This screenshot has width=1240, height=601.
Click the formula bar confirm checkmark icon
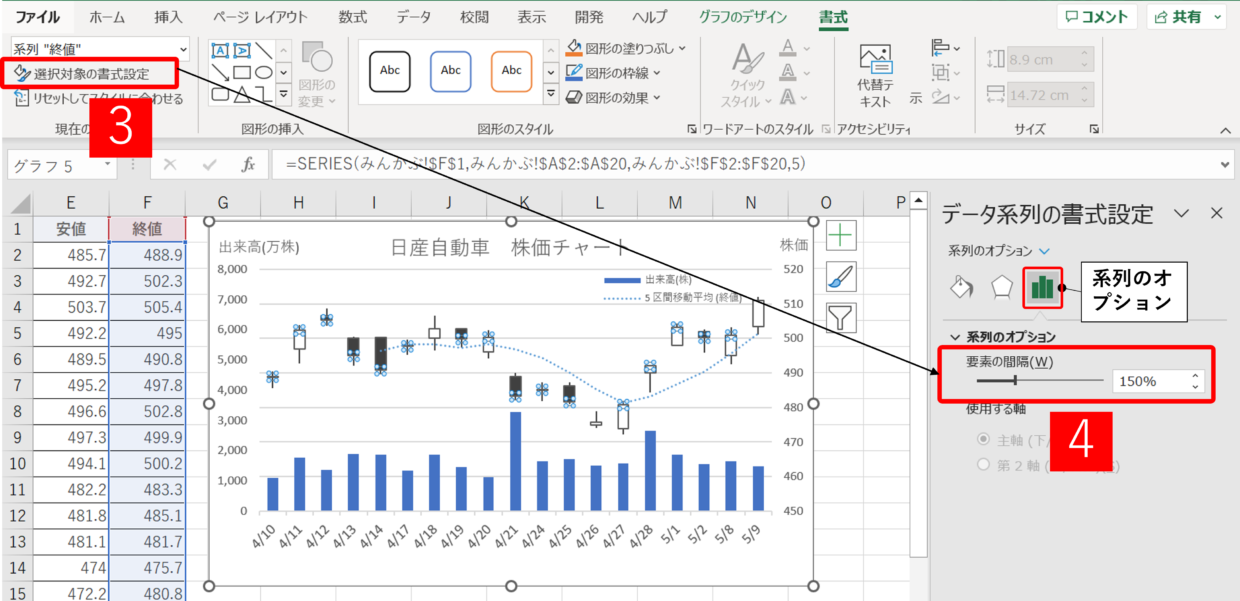pyautogui.click(x=209, y=164)
